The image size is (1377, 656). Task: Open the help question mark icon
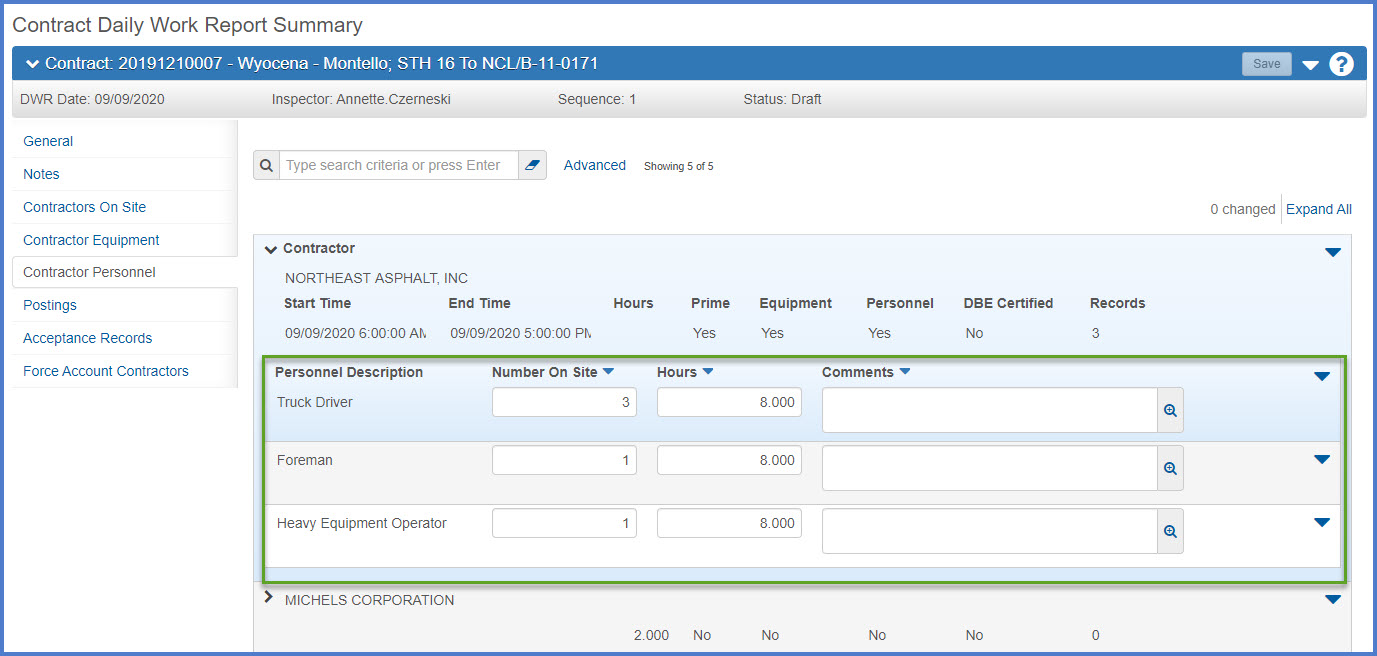pos(1341,64)
